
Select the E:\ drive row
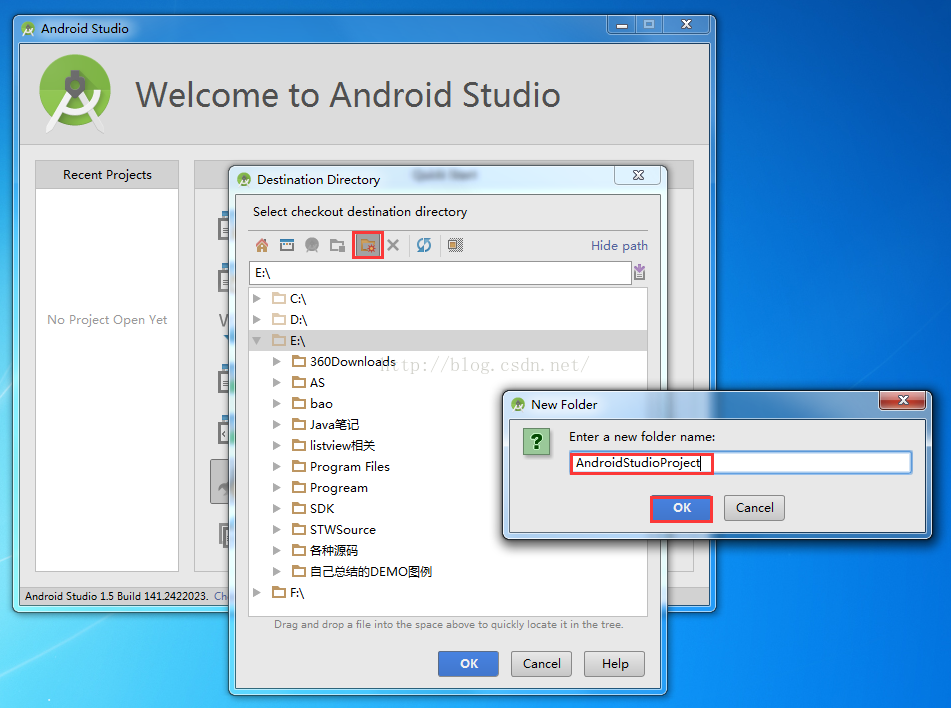point(448,341)
